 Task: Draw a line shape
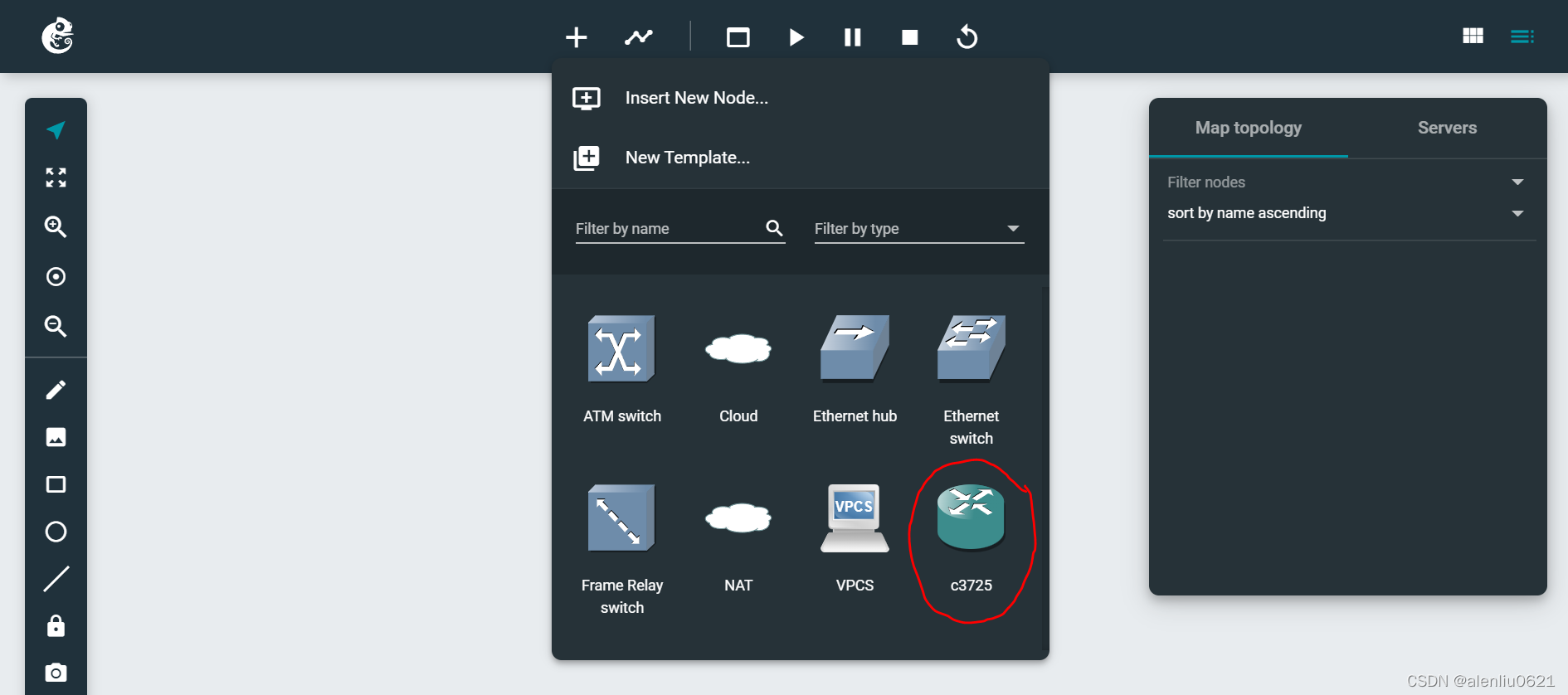pyautogui.click(x=56, y=579)
